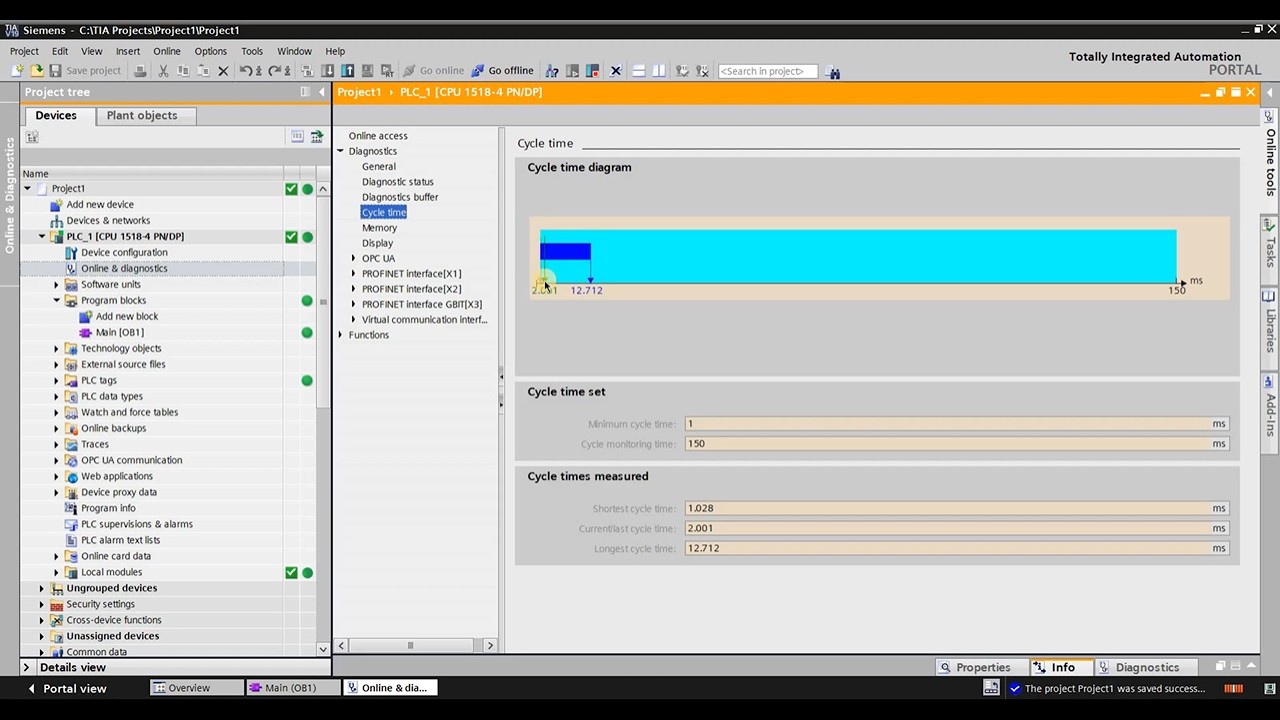Click the Open project folder icon
This screenshot has height=720, width=1280.
[37, 71]
